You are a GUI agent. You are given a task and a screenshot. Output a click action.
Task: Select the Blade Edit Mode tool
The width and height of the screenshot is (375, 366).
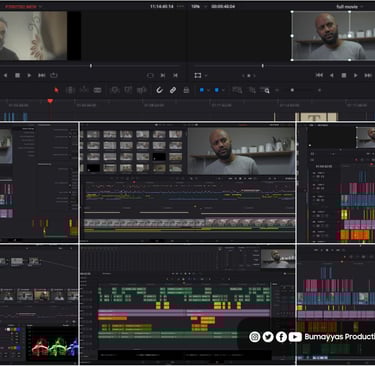click(x=97, y=90)
